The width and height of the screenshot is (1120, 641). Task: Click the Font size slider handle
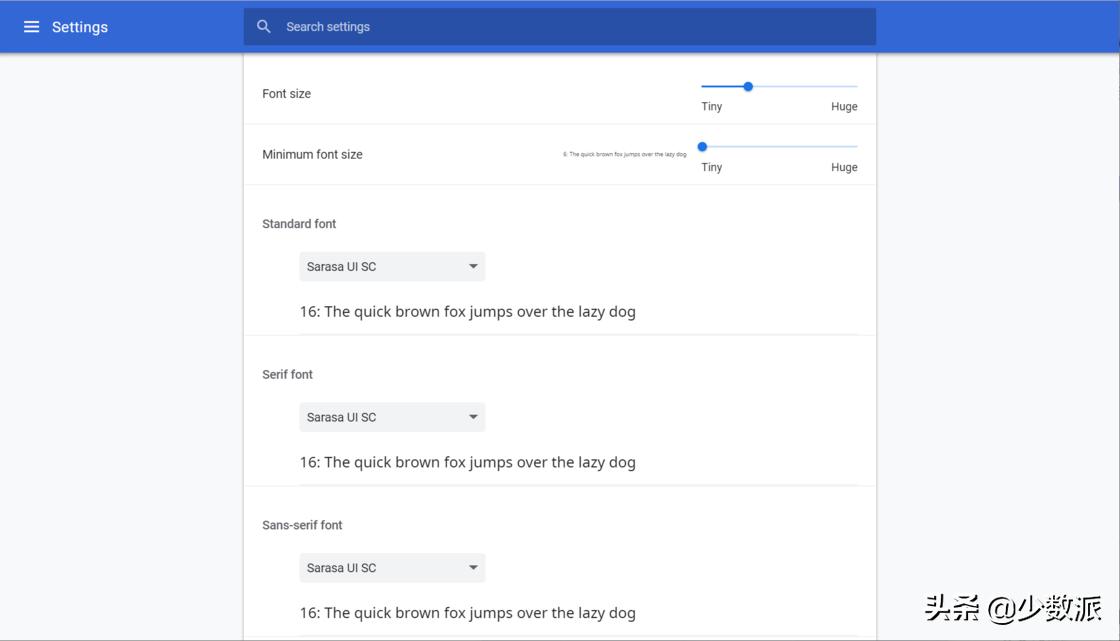748,87
